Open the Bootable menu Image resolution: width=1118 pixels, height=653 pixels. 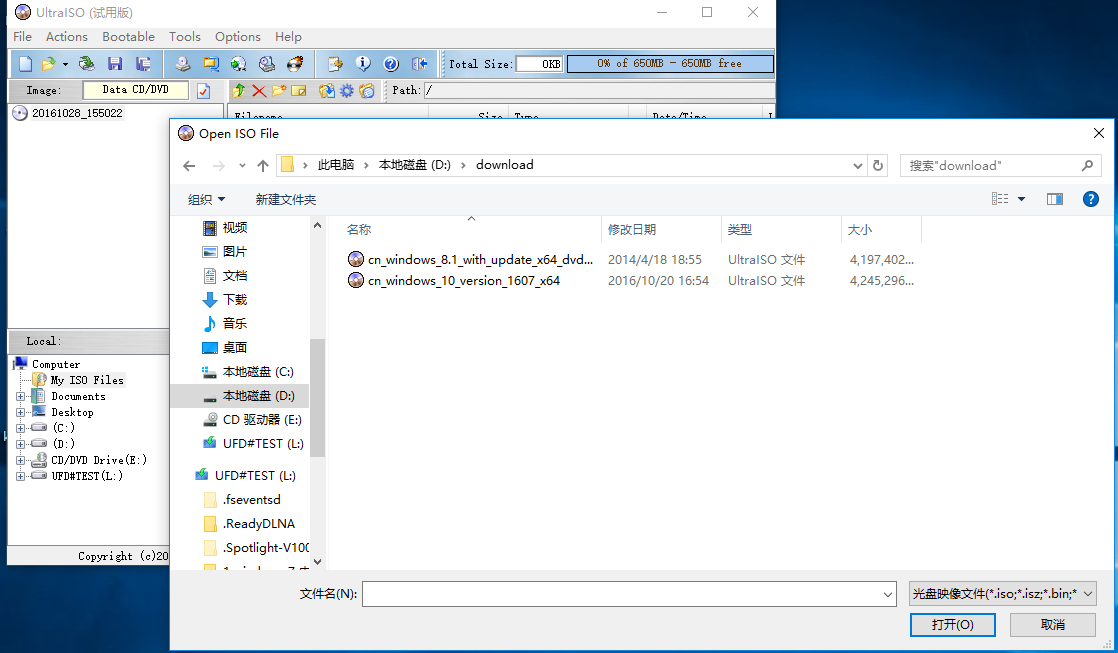tap(128, 36)
